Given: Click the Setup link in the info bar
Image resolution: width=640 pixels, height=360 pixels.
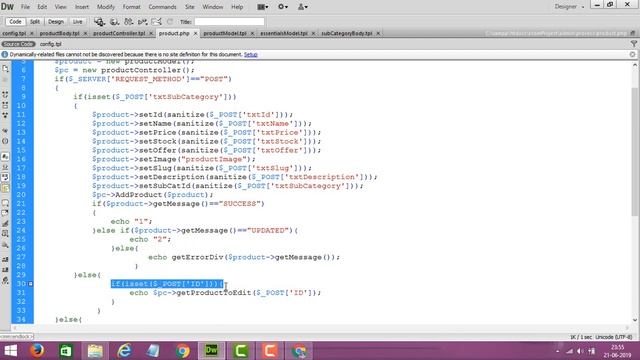Looking at the screenshot, I should tap(251, 54).
